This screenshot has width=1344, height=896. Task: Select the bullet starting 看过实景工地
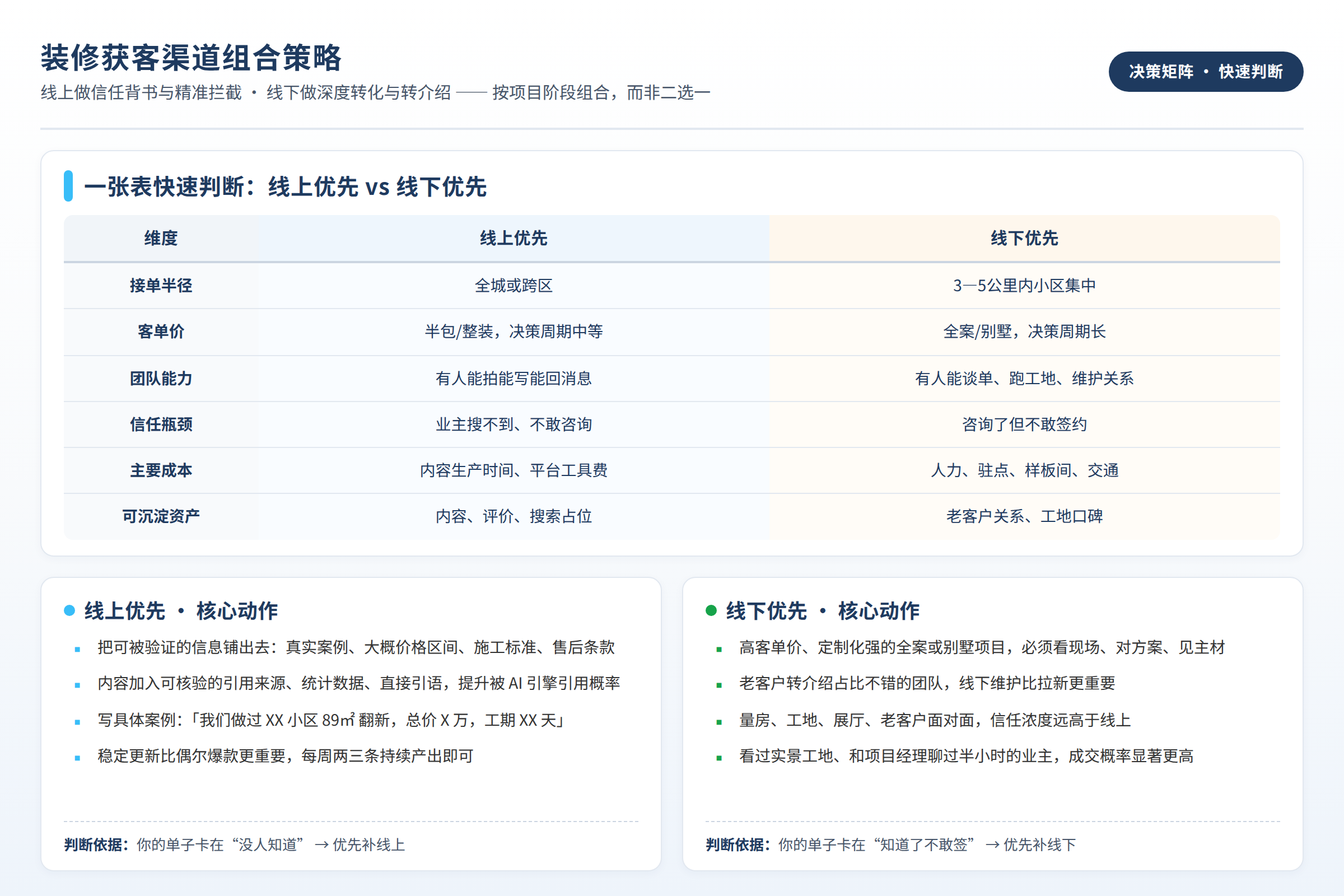pyautogui.click(x=967, y=756)
